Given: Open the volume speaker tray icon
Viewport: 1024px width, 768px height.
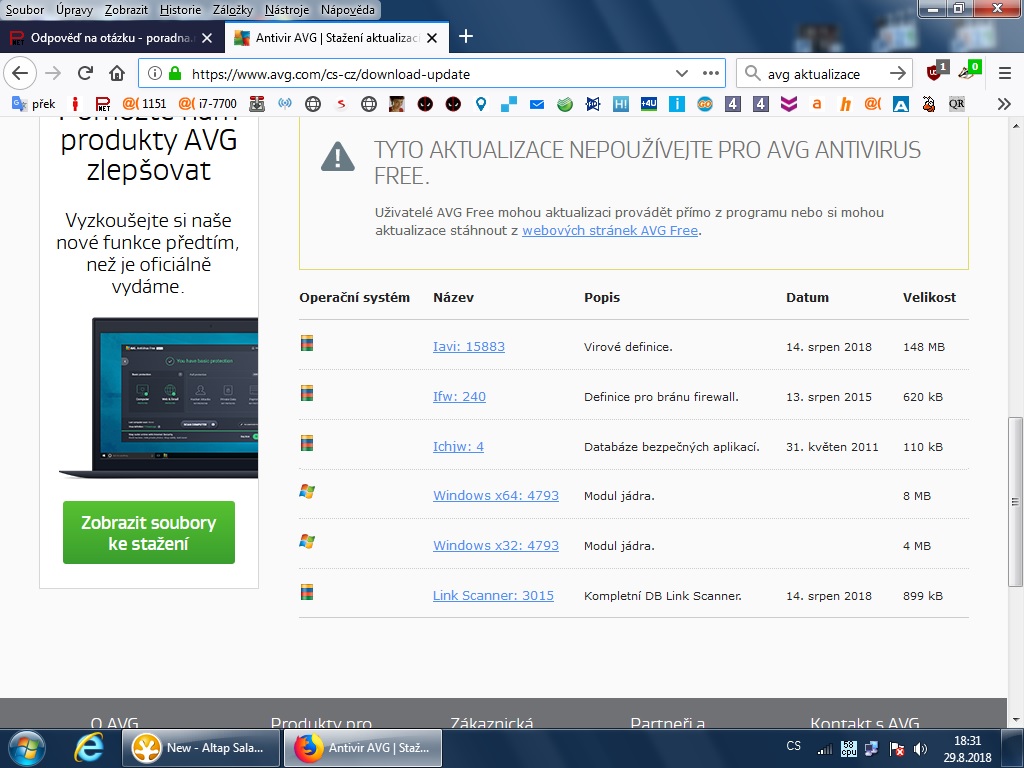Looking at the screenshot, I should pos(921,749).
